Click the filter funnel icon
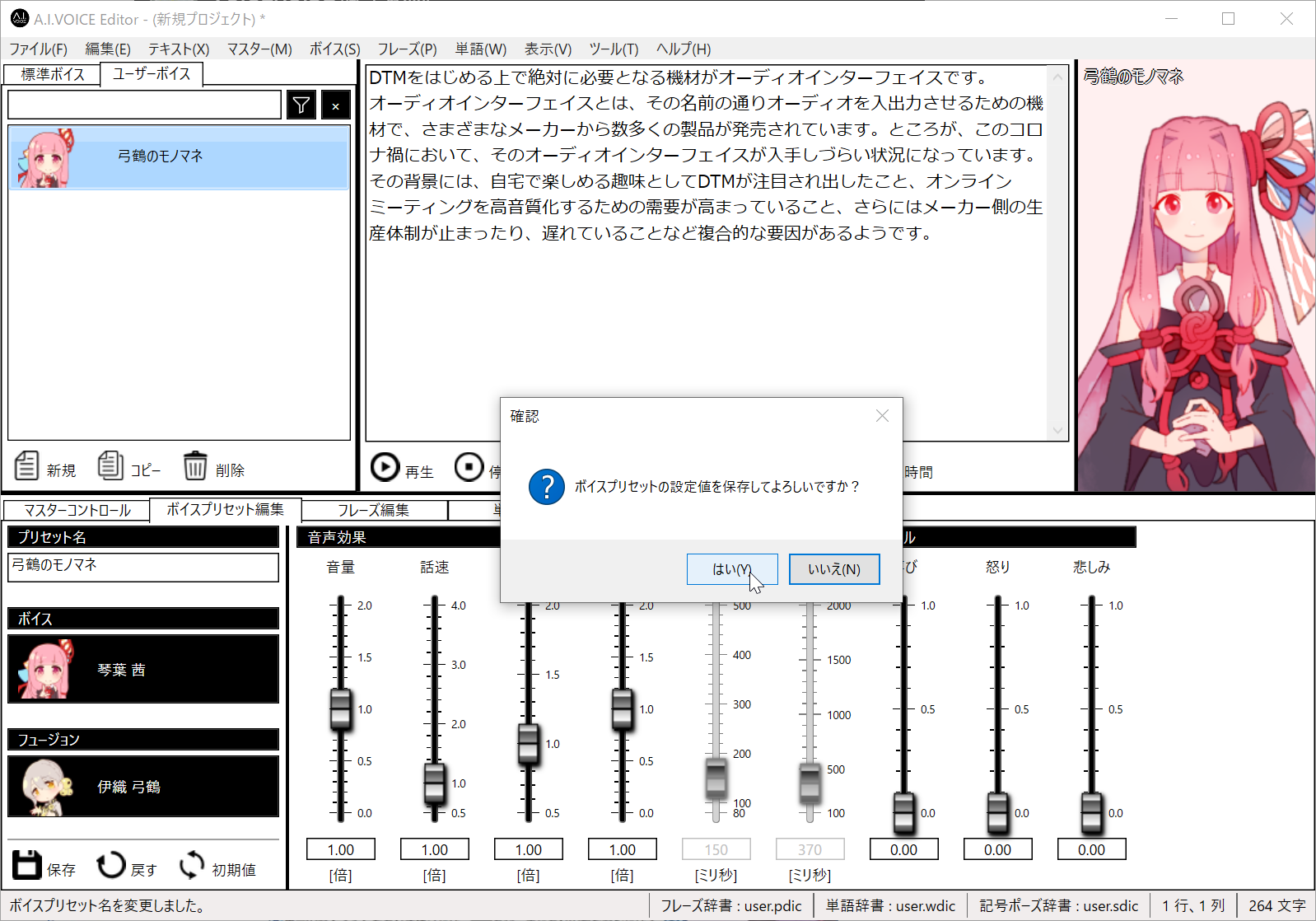 click(x=301, y=105)
